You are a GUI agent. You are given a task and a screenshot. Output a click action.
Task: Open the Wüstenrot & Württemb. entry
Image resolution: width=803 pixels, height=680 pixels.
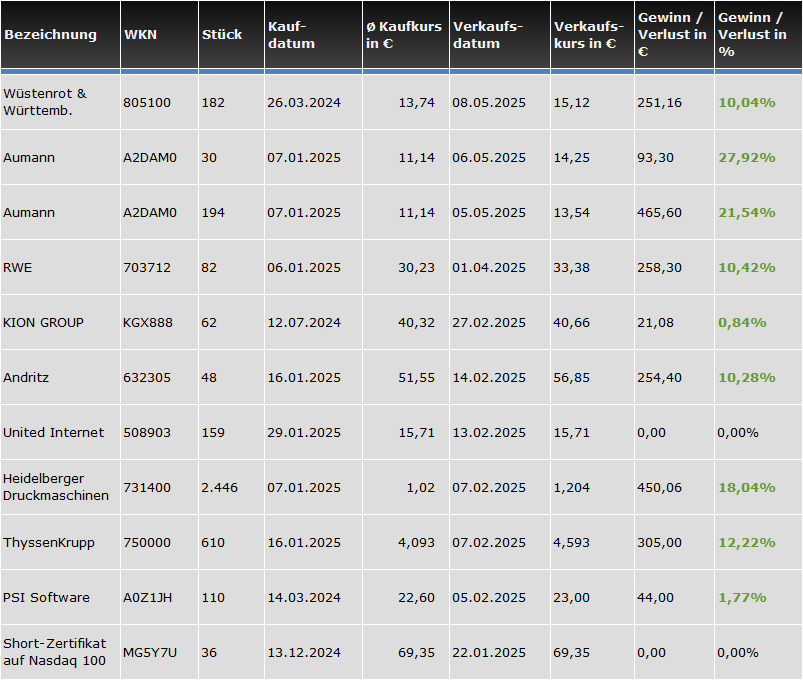(x=45, y=102)
